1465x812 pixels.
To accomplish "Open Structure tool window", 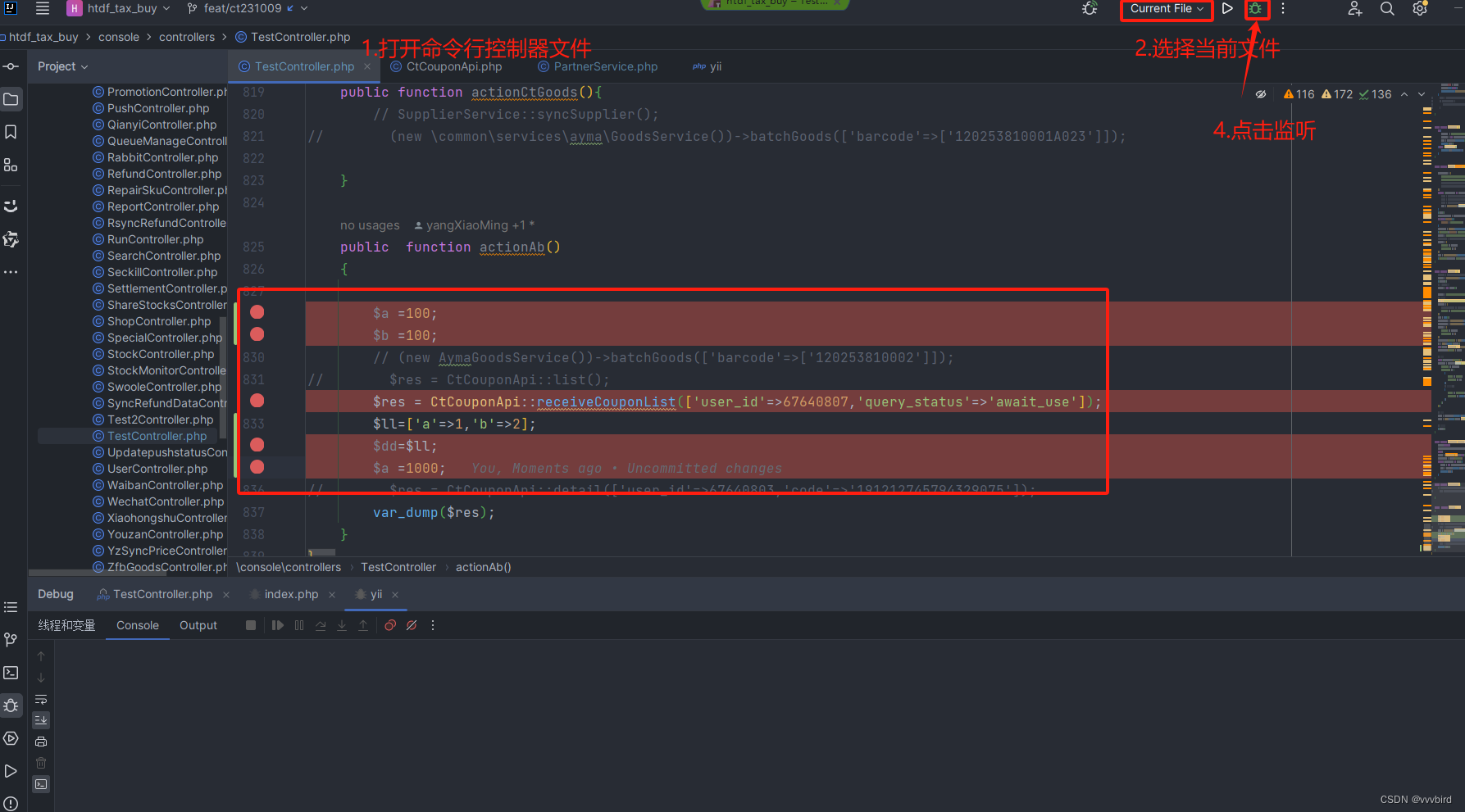I will tap(11, 165).
